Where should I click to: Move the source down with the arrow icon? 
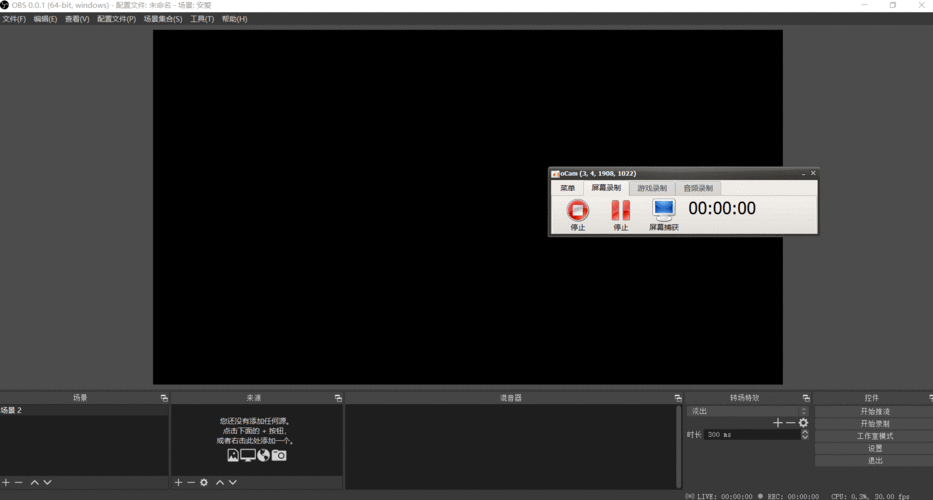(x=233, y=483)
